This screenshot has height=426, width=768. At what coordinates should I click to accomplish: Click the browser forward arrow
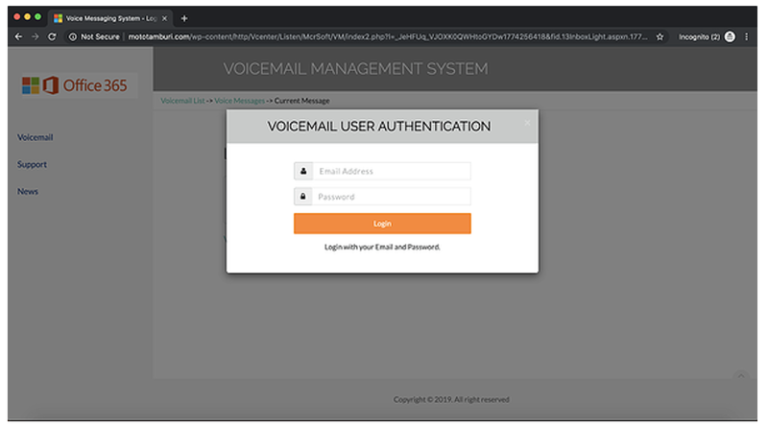coord(35,37)
